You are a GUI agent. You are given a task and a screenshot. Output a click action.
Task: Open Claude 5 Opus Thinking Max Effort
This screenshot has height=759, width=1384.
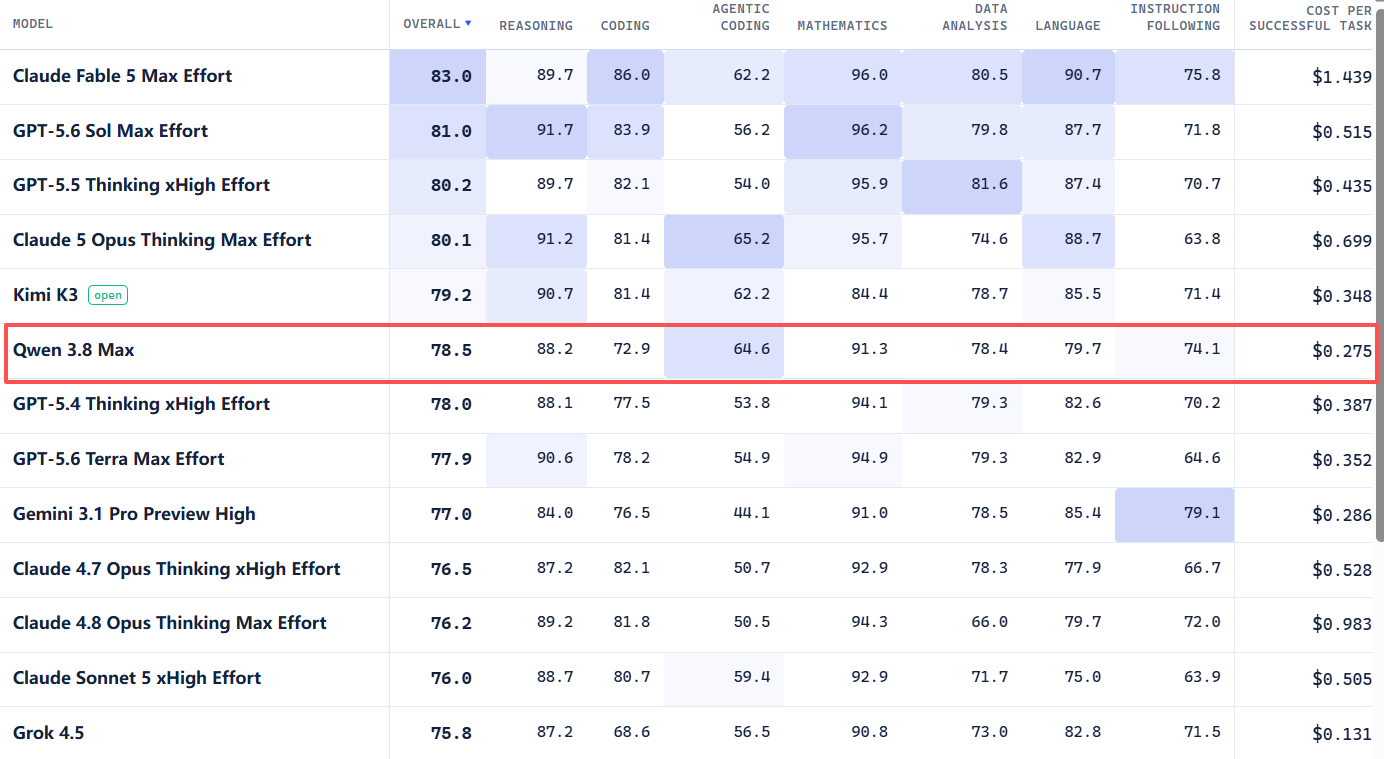[162, 240]
